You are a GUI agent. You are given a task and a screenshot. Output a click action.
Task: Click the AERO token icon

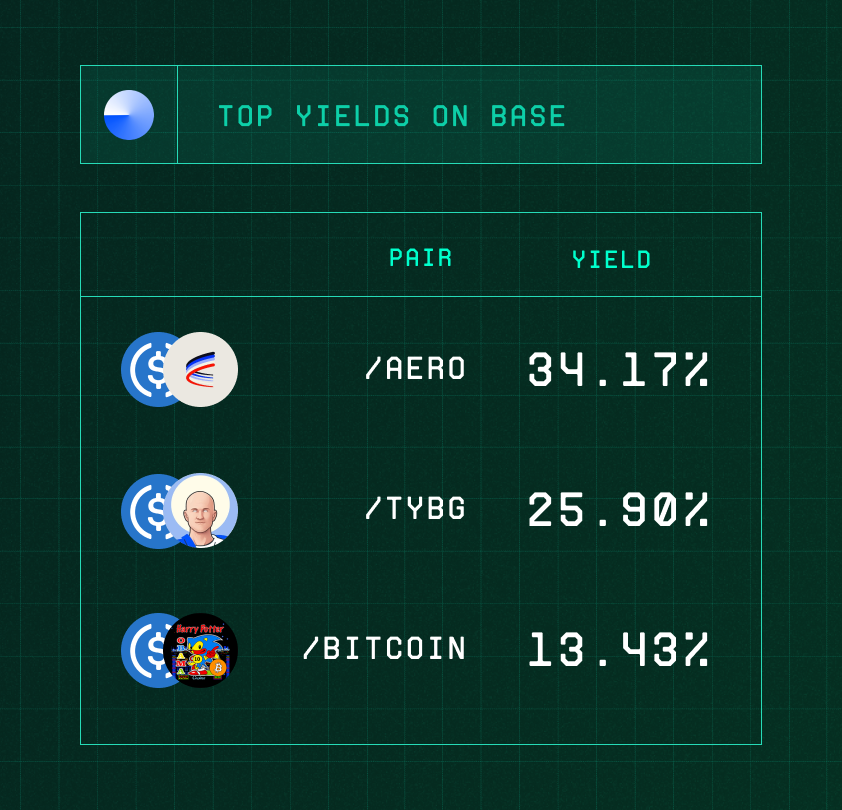click(x=200, y=370)
